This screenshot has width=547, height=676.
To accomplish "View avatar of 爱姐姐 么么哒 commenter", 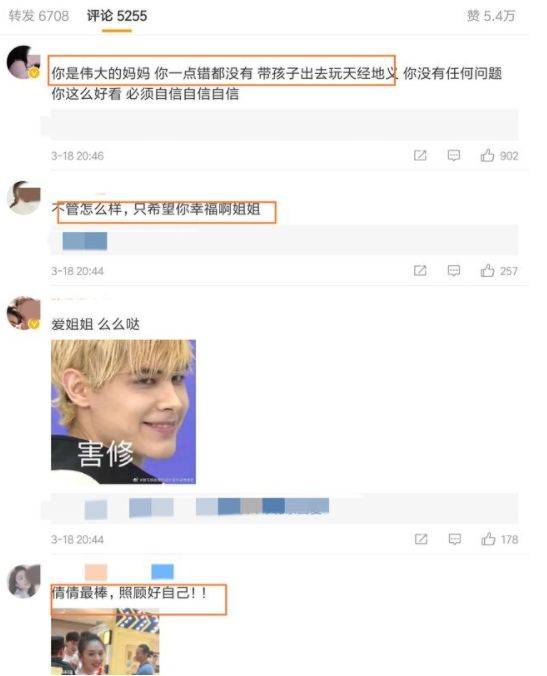I will coord(24,313).
